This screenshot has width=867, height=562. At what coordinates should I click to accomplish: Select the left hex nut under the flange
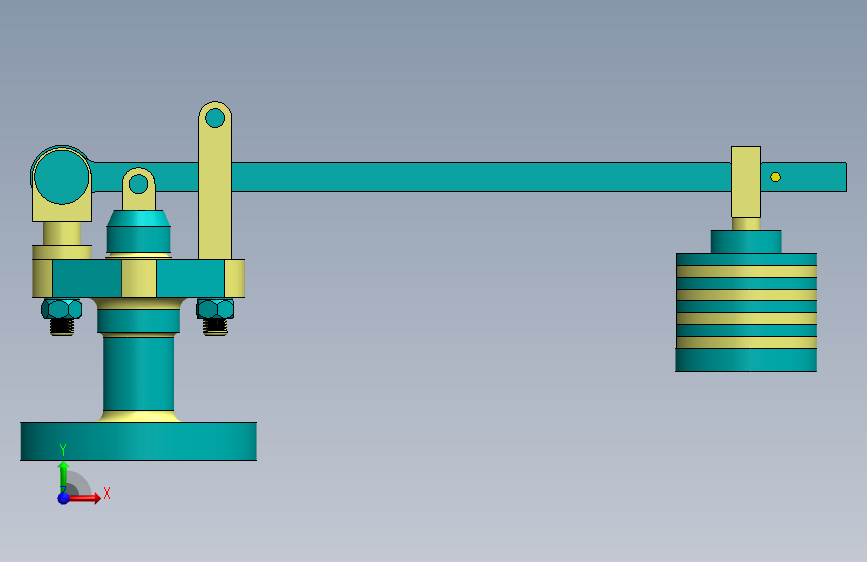point(61,309)
